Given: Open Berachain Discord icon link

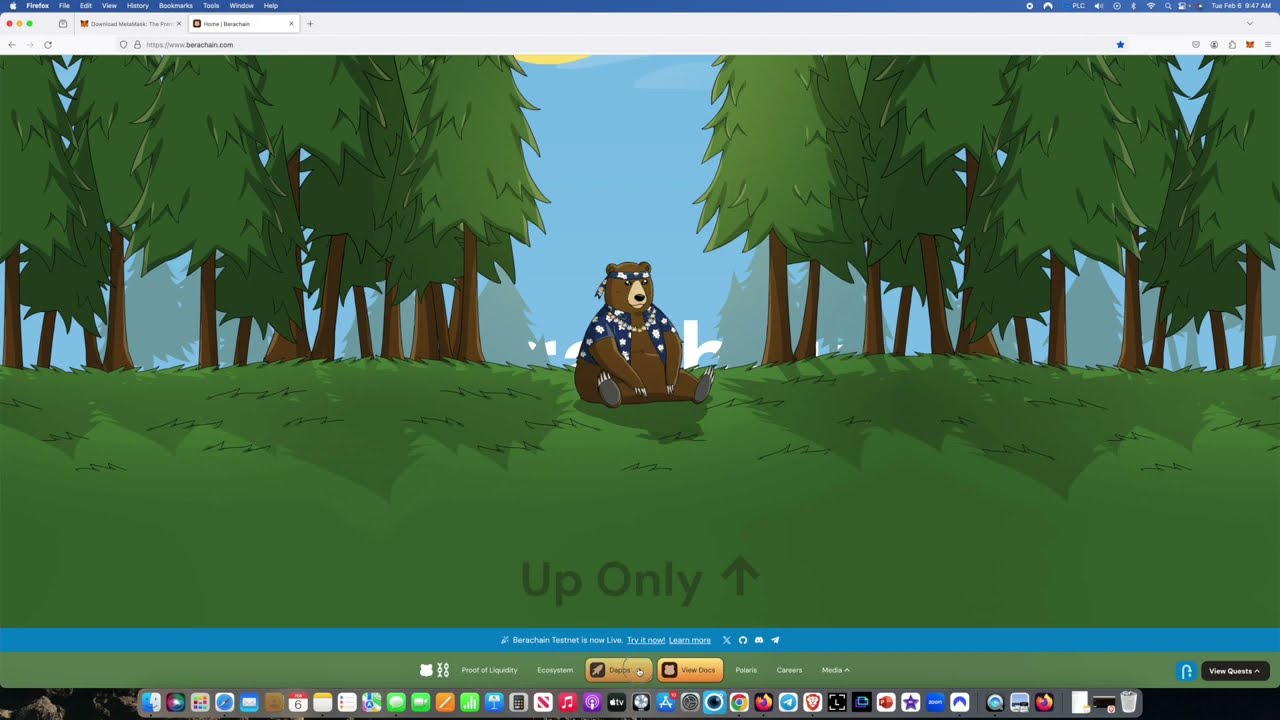Looking at the screenshot, I should (759, 640).
